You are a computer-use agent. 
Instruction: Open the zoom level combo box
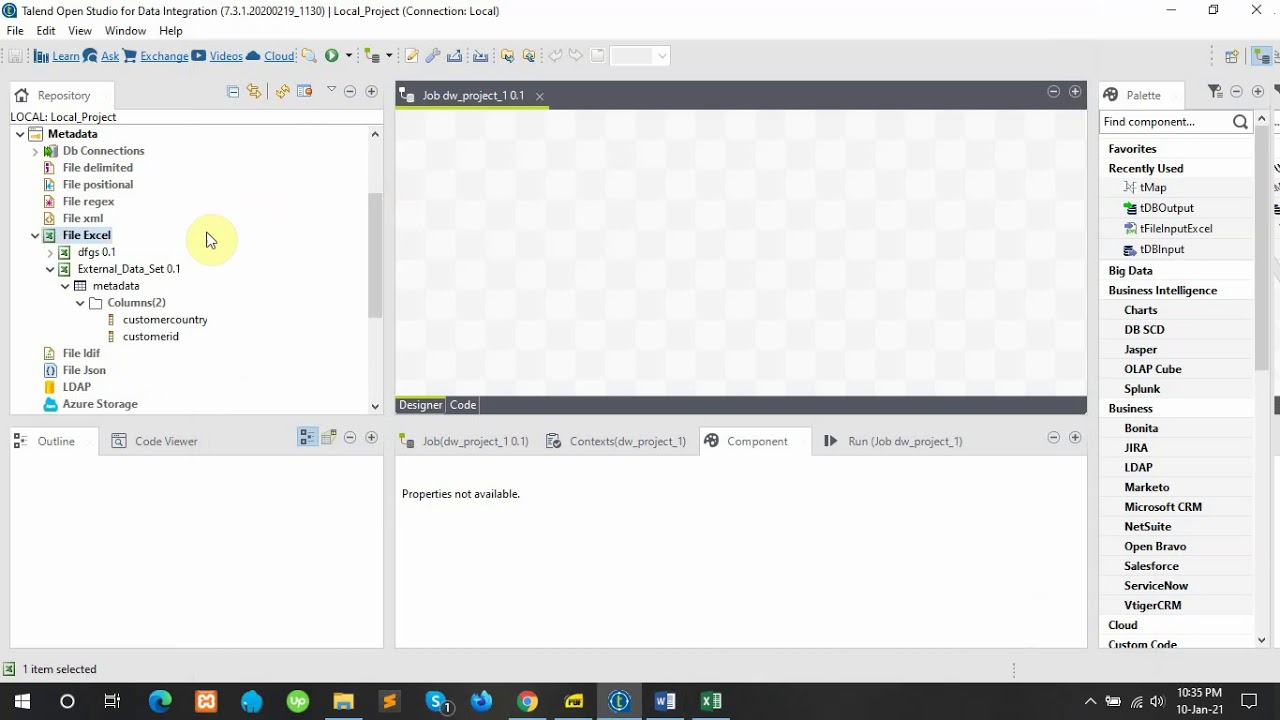tap(640, 56)
